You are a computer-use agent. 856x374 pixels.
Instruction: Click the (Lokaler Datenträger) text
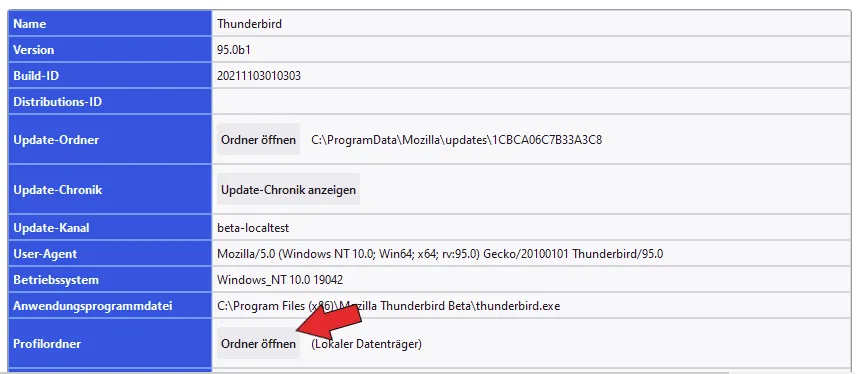[x=366, y=344]
